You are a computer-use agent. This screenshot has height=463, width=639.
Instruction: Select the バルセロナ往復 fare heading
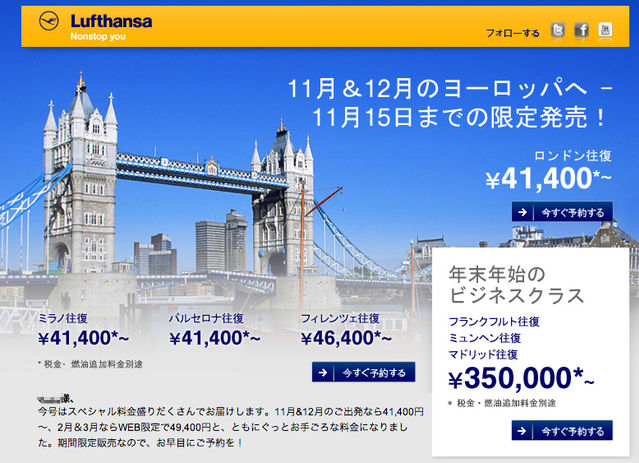click(x=206, y=318)
